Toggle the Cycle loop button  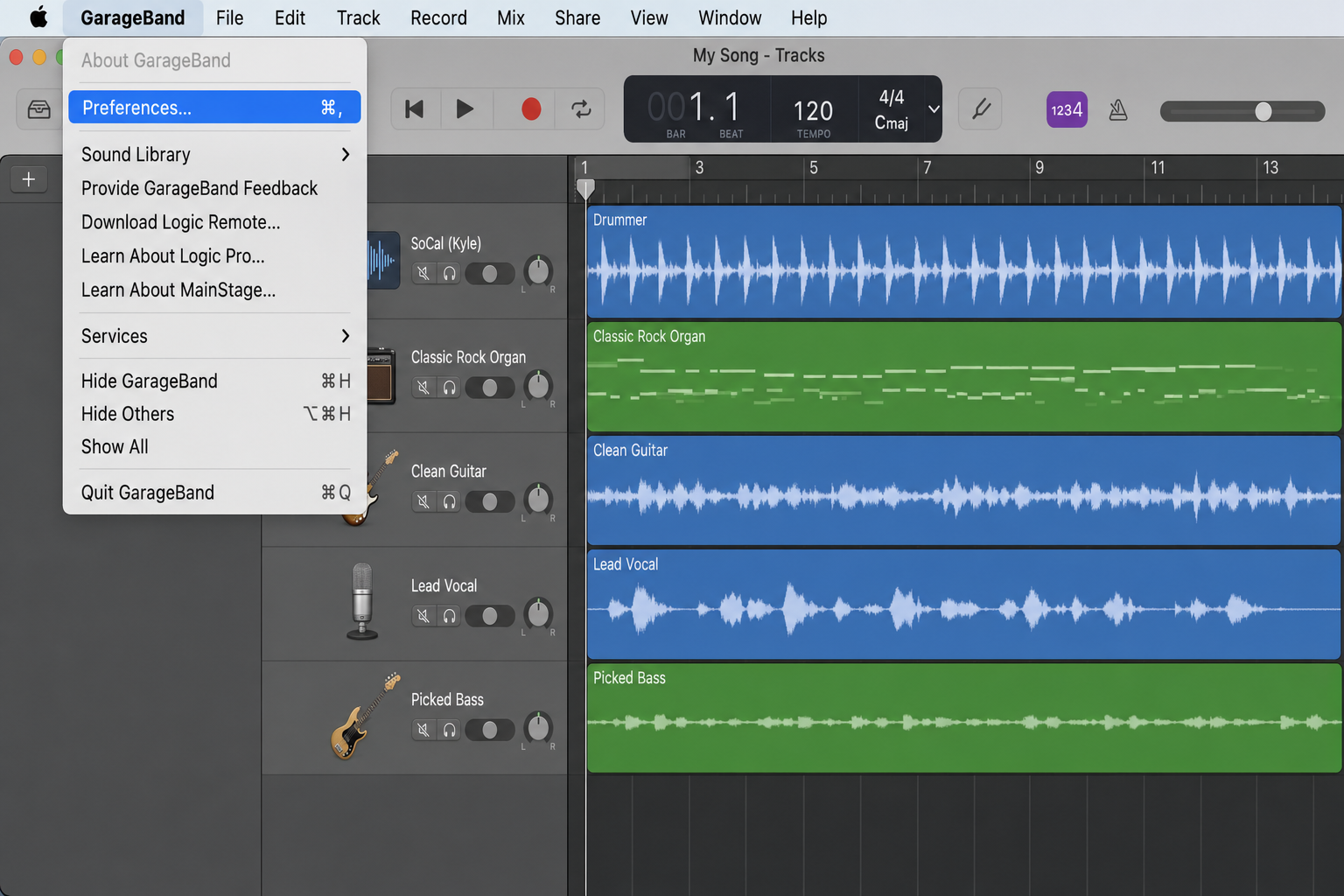click(x=581, y=109)
